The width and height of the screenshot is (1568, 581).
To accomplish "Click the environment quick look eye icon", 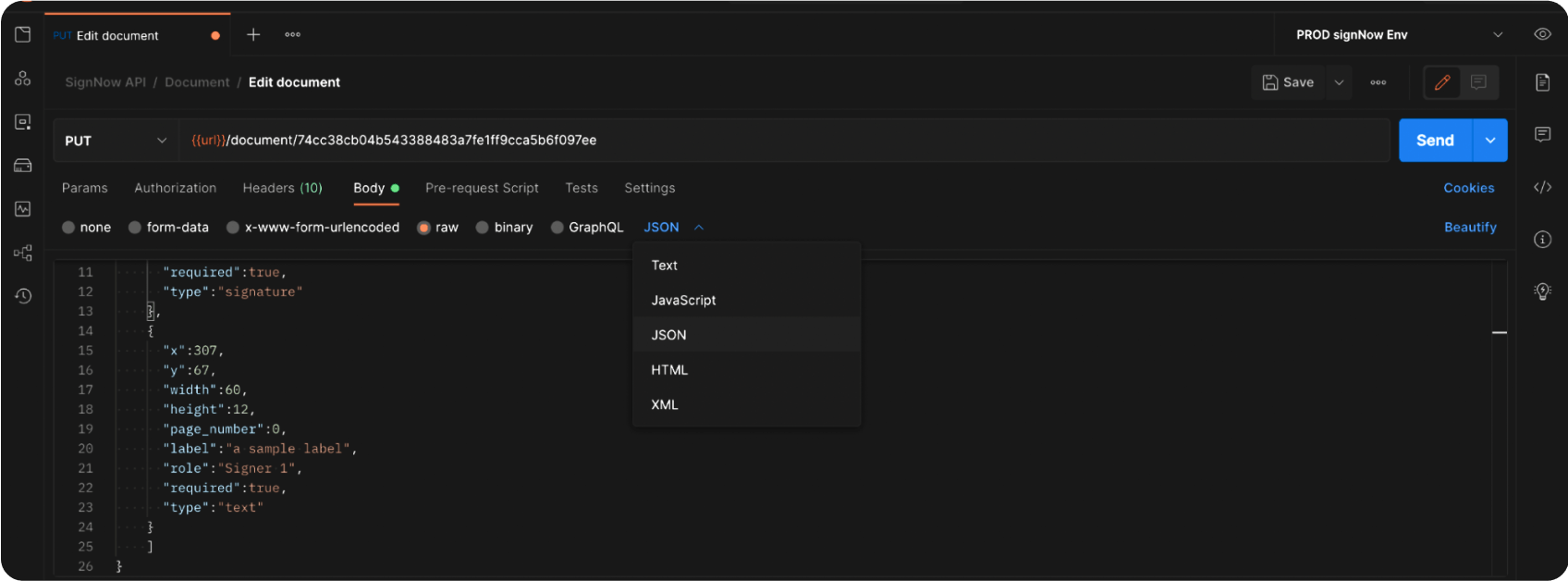I will (x=1542, y=34).
